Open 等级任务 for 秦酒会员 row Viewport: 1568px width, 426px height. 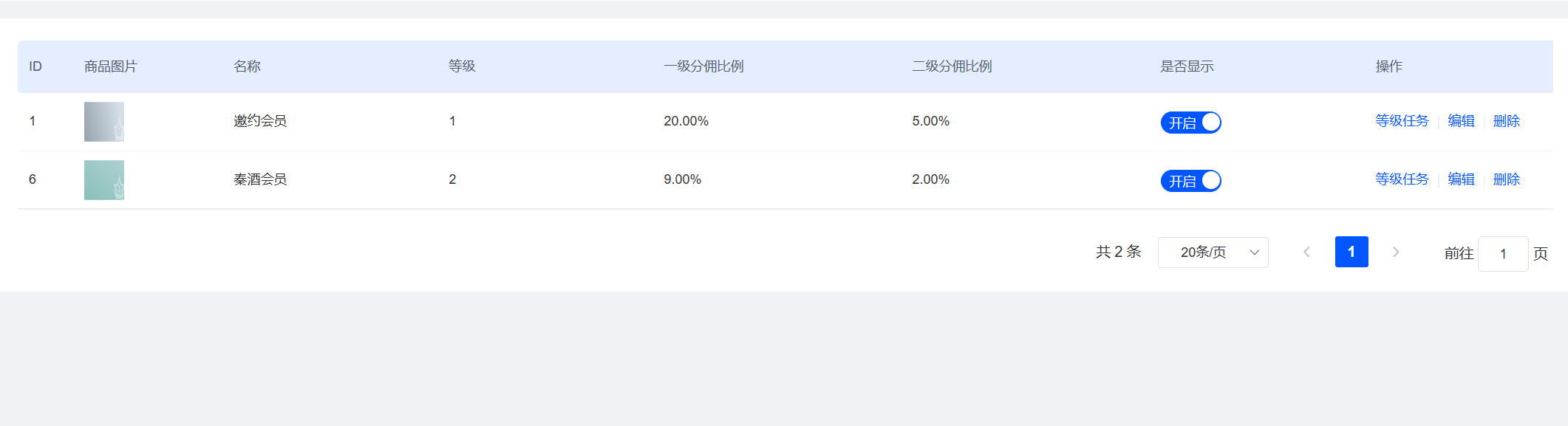click(x=1402, y=179)
